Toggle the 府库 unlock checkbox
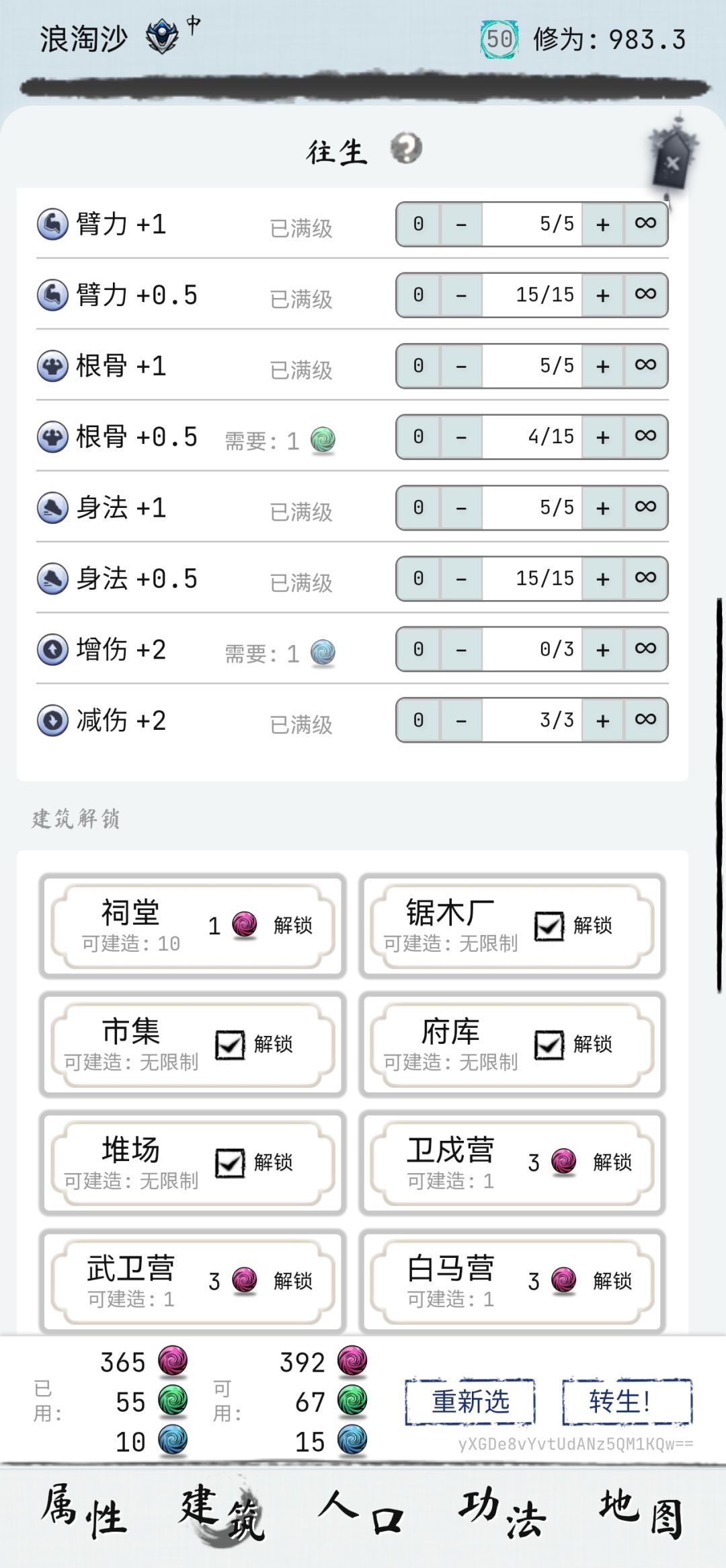The width and height of the screenshot is (726, 1568). 549,1044
